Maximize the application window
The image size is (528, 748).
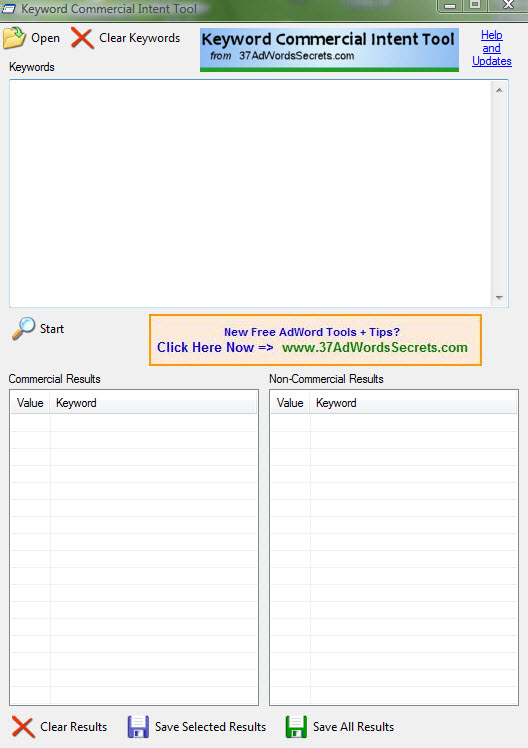point(475,6)
